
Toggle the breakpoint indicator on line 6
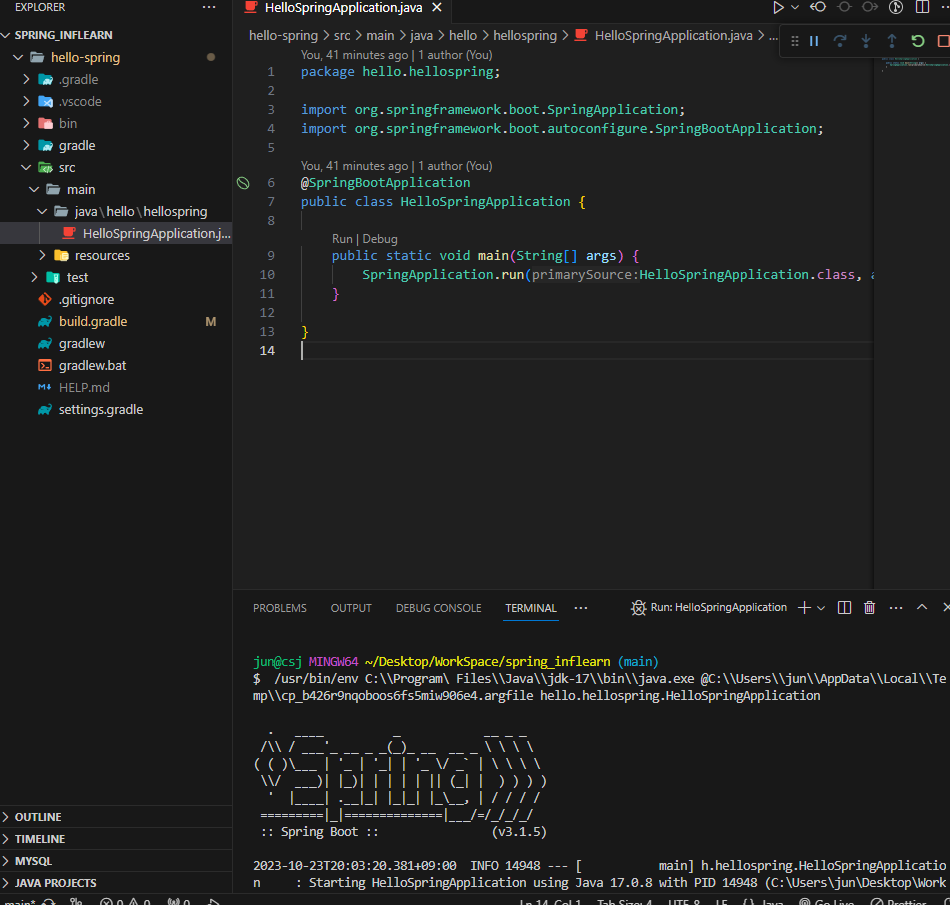point(242,182)
